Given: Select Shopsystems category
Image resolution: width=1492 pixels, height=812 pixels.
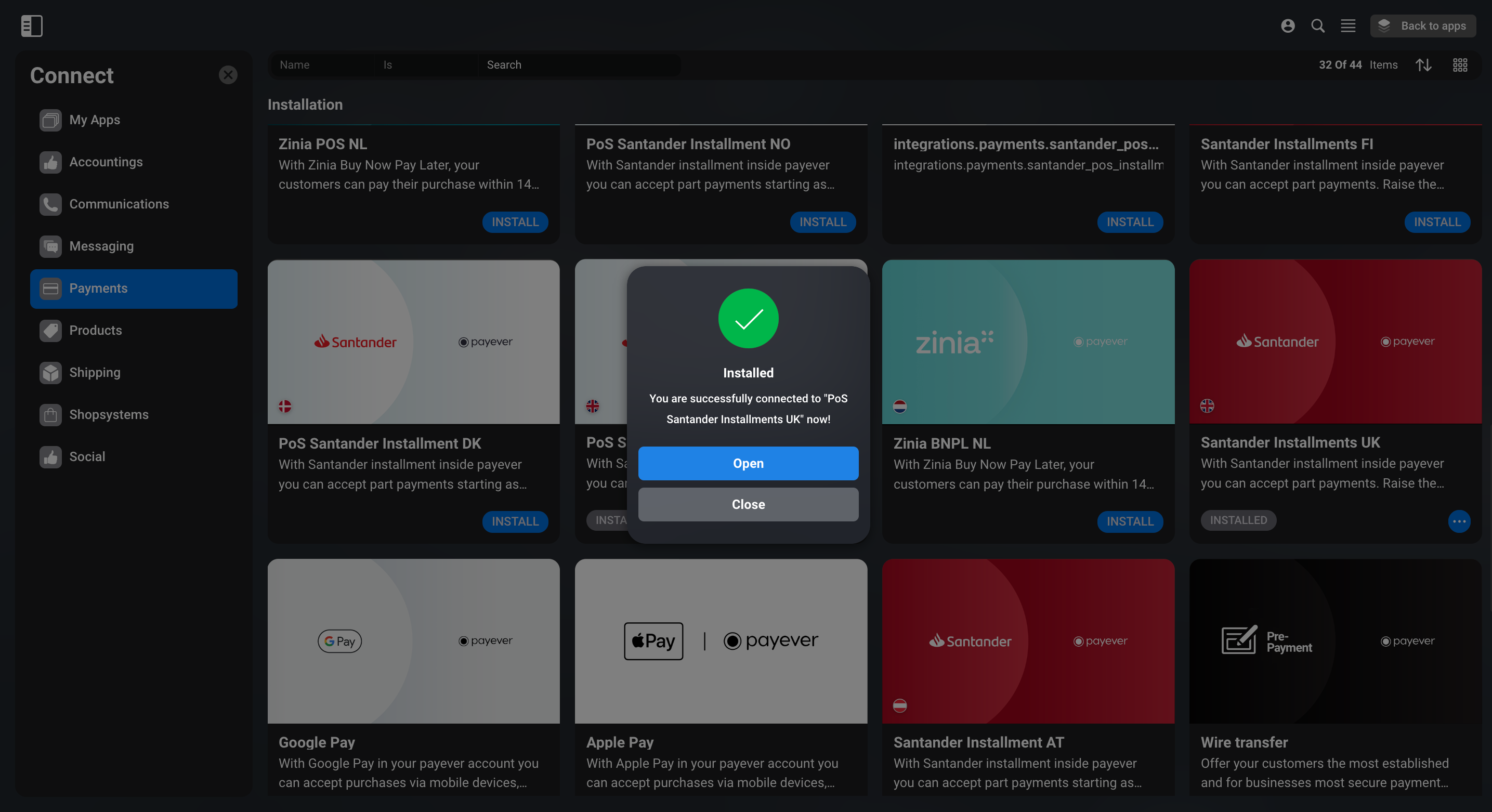Looking at the screenshot, I should 134,415.
